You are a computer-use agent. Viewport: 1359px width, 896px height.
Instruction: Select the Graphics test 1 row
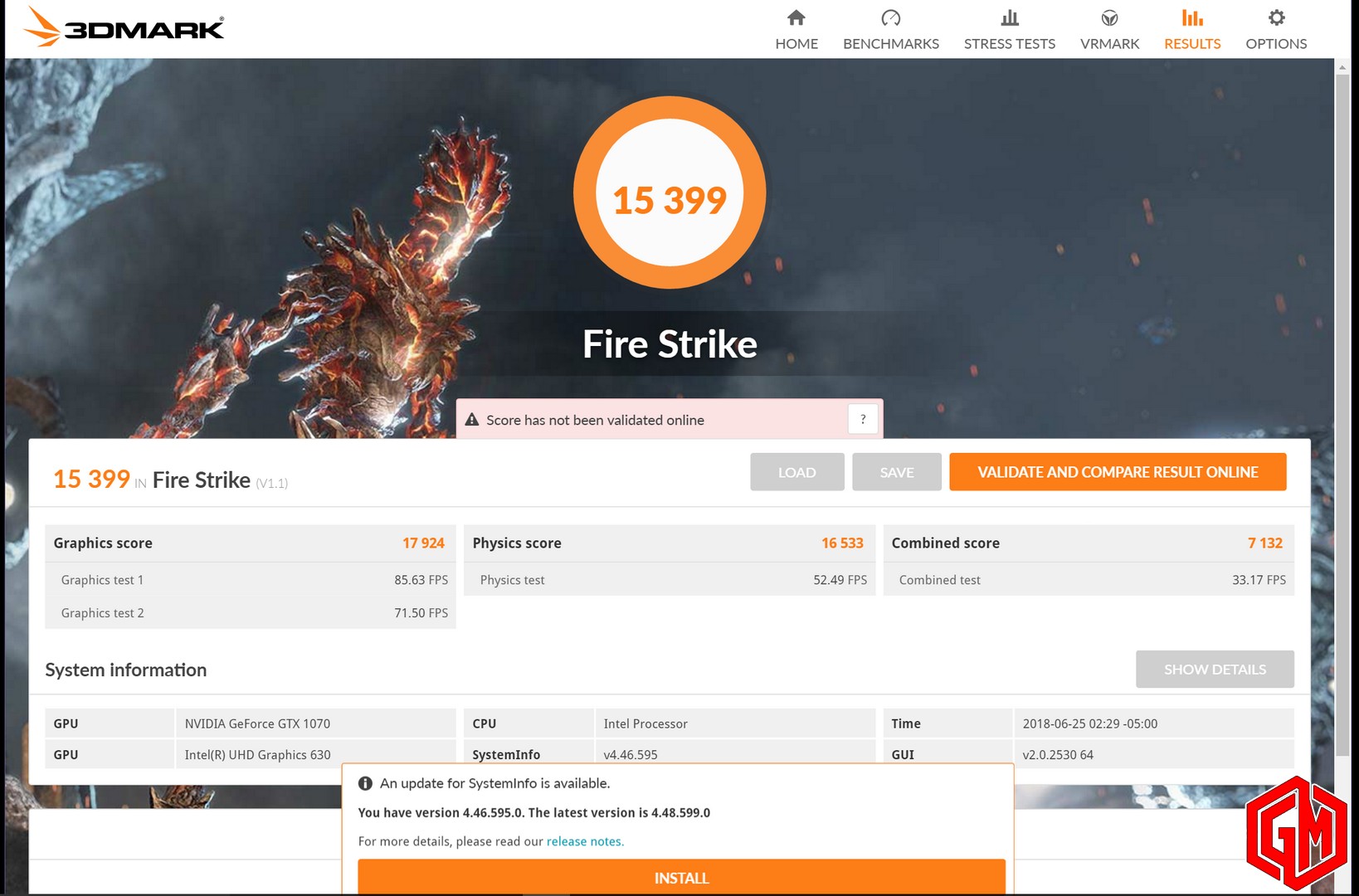click(251, 580)
